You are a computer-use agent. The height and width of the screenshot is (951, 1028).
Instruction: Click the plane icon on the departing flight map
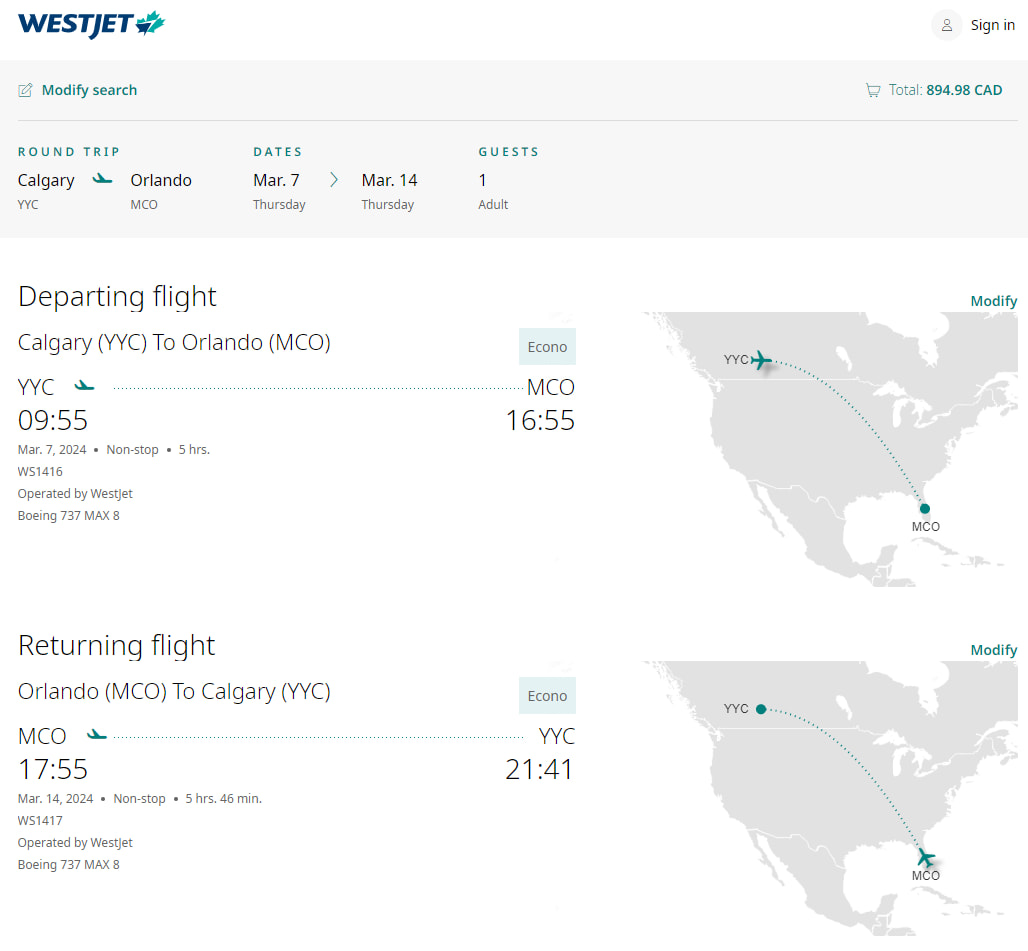tap(762, 359)
